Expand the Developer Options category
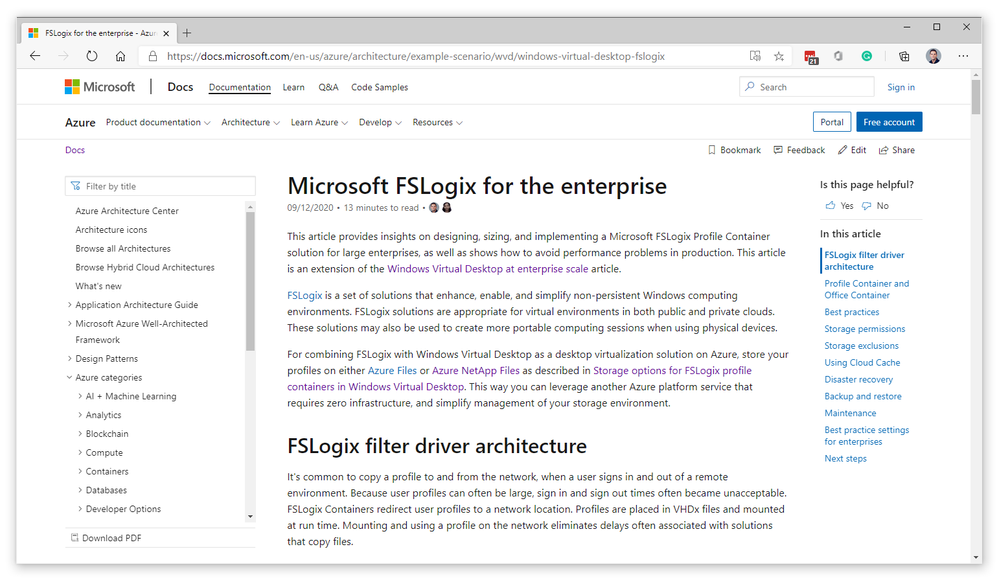 point(80,509)
